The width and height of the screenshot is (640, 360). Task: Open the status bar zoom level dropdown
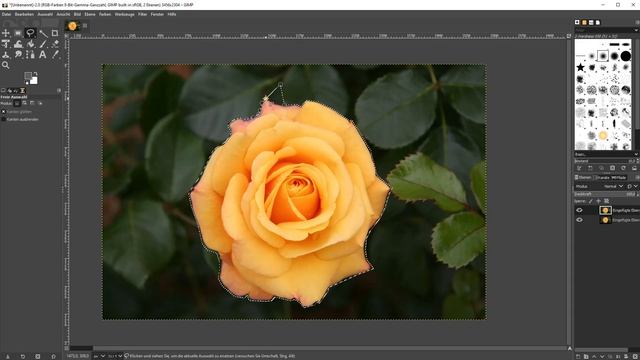click(115, 356)
